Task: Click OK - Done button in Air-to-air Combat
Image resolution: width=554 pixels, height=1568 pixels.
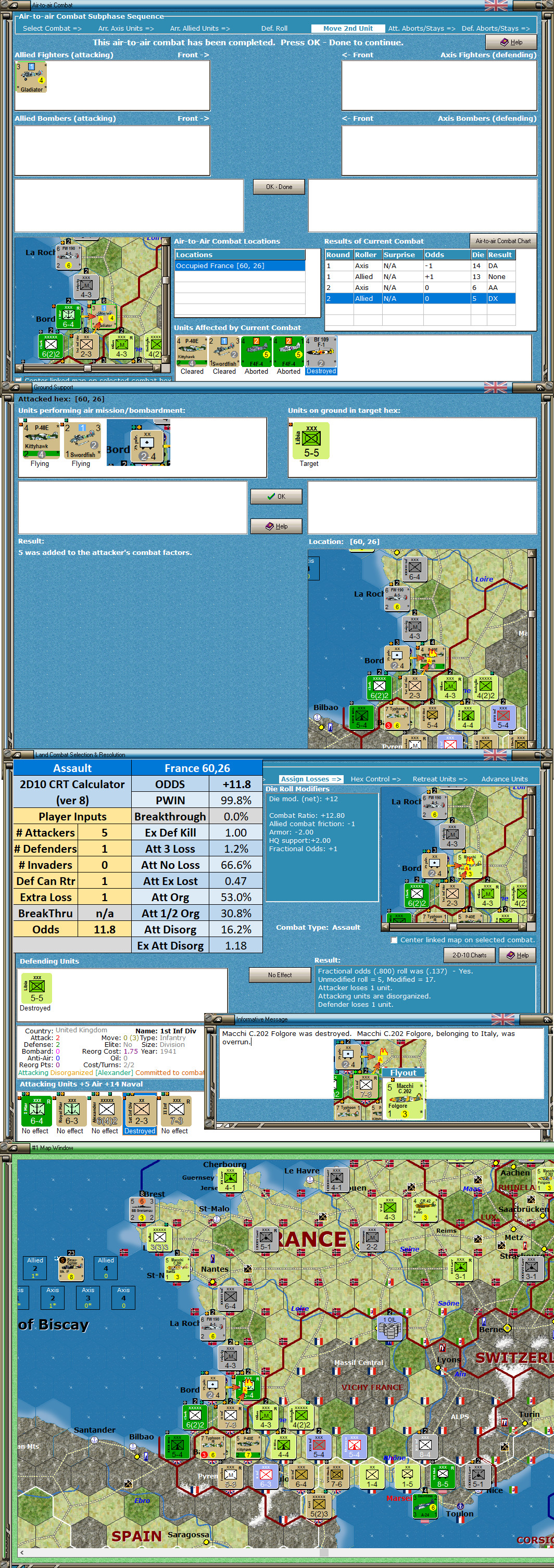Action: [x=279, y=187]
